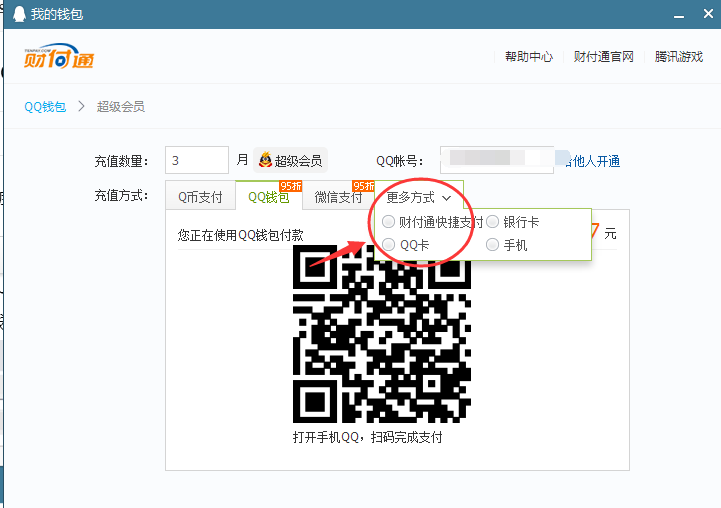721x508 pixels.
Task: Click the 95折 badge on 微信支付 tab
Action: click(363, 186)
